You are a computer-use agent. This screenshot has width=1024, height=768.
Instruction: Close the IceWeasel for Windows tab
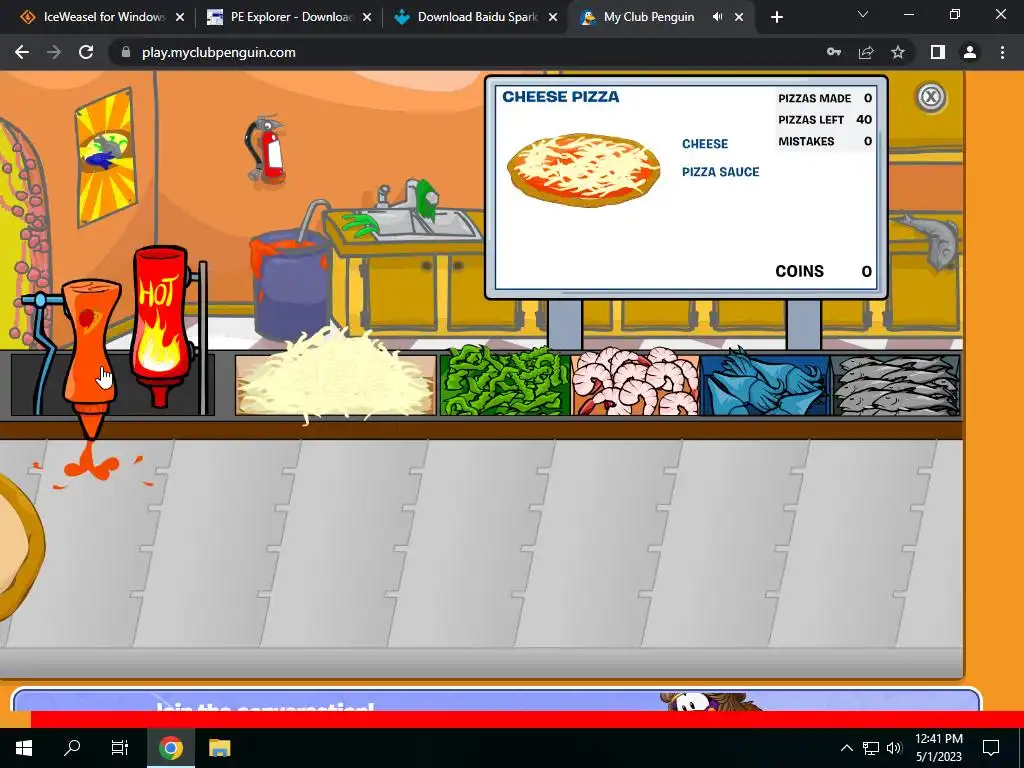coord(180,17)
